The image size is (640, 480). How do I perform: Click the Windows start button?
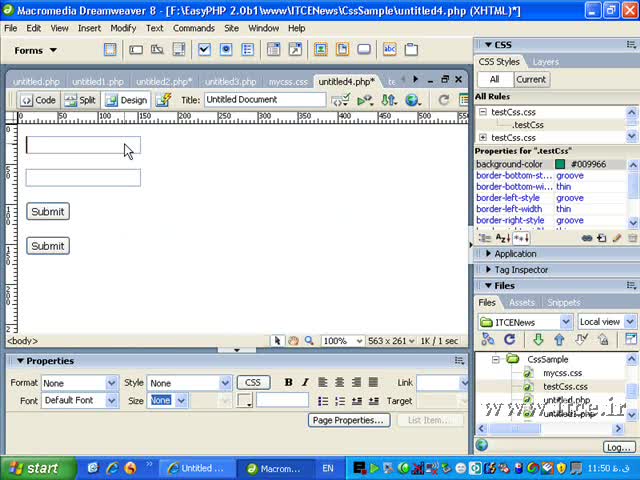tap(37, 469)
